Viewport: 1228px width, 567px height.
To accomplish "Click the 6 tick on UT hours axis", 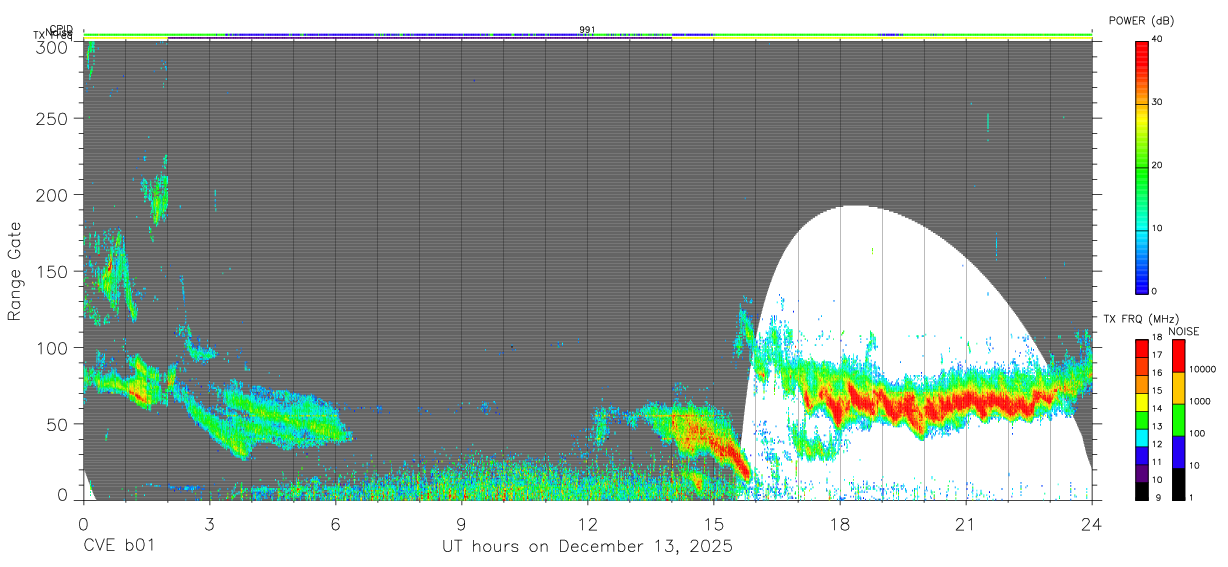I will click(335, 524).
